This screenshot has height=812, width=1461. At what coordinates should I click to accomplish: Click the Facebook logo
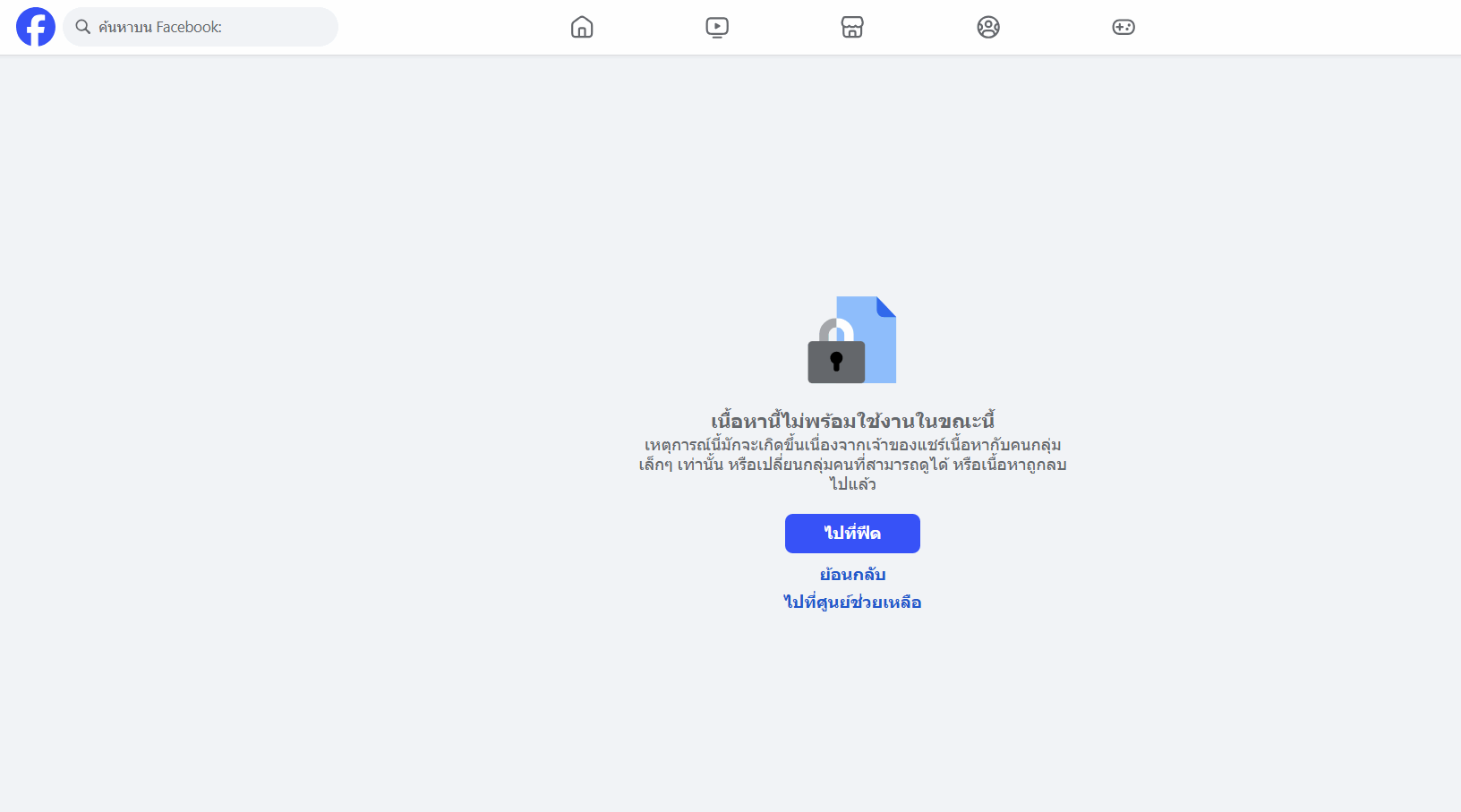[36, 27]
